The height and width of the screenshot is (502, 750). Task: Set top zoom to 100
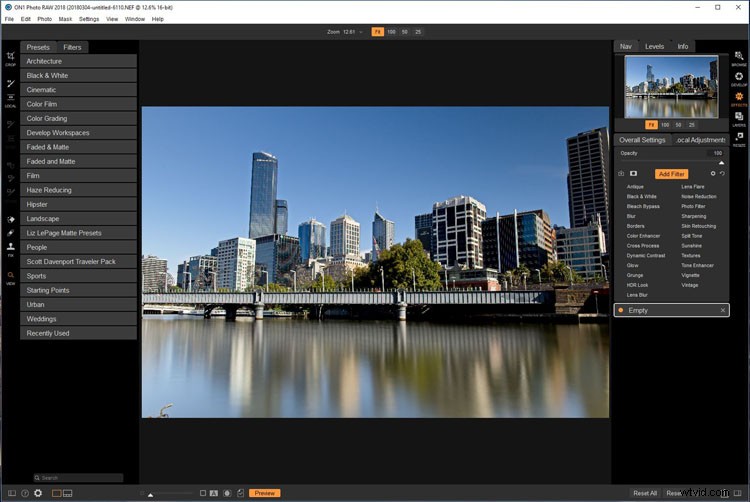pyautogui.click(x=391, y=32)
